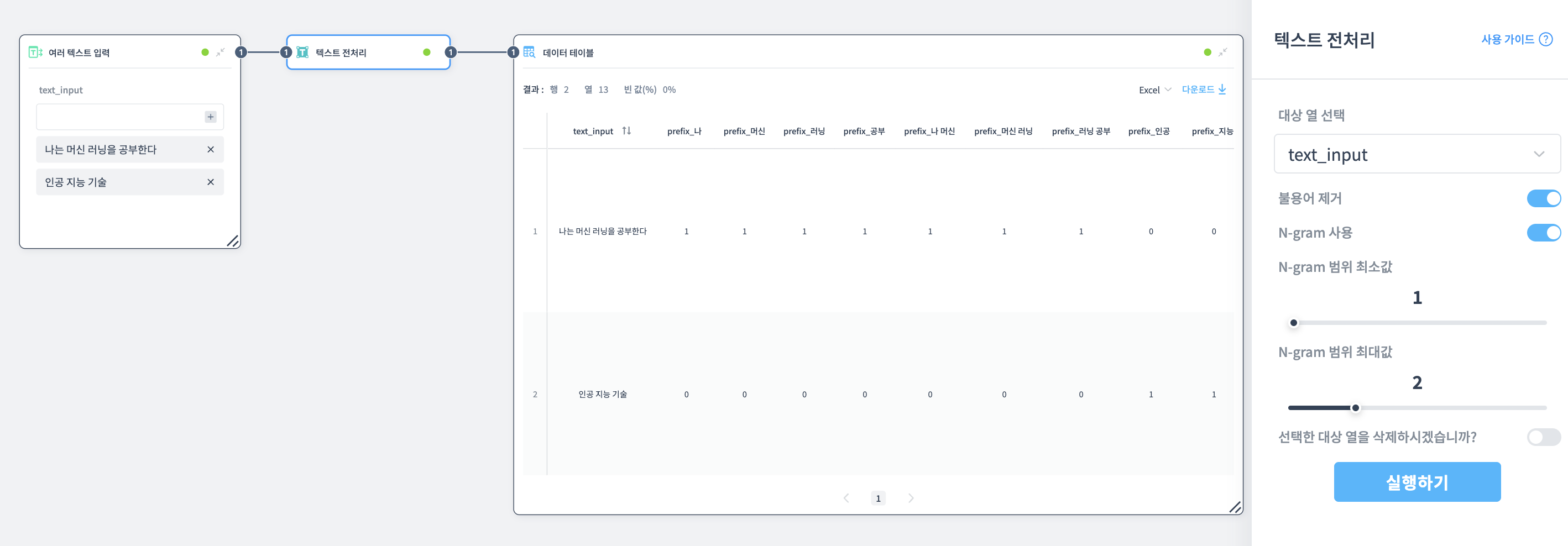
Task: Click the 텍스트 전처리 node icon
Action: point(302,53)
